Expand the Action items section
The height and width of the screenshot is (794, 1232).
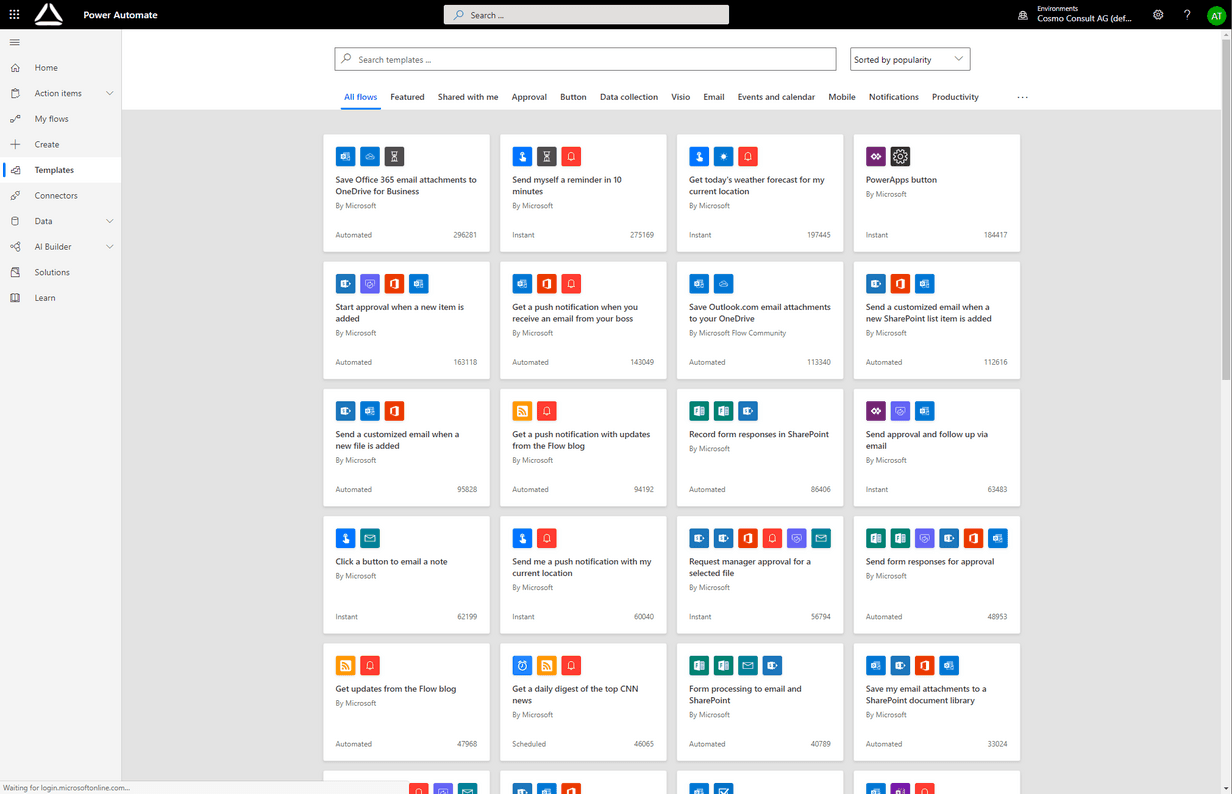point(109,93)
